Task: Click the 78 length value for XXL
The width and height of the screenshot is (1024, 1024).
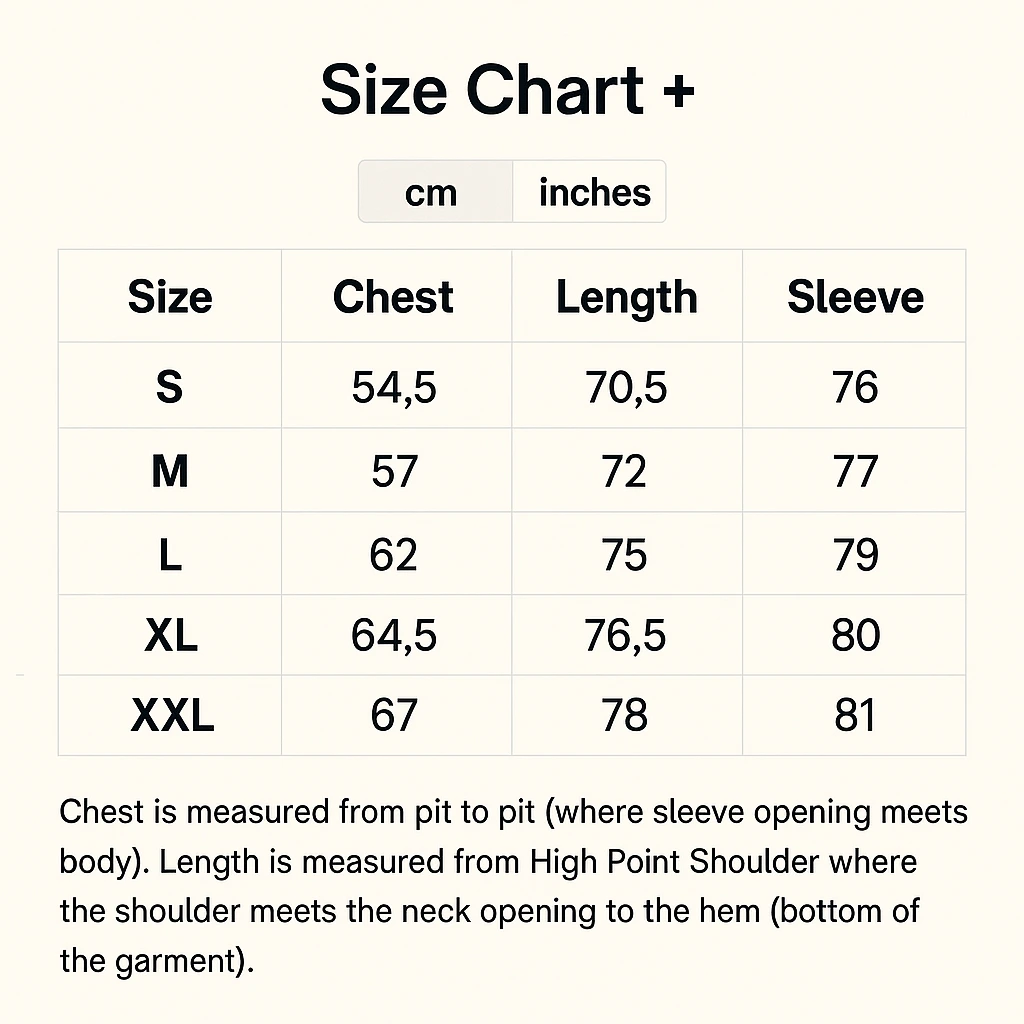Action: 624,715
